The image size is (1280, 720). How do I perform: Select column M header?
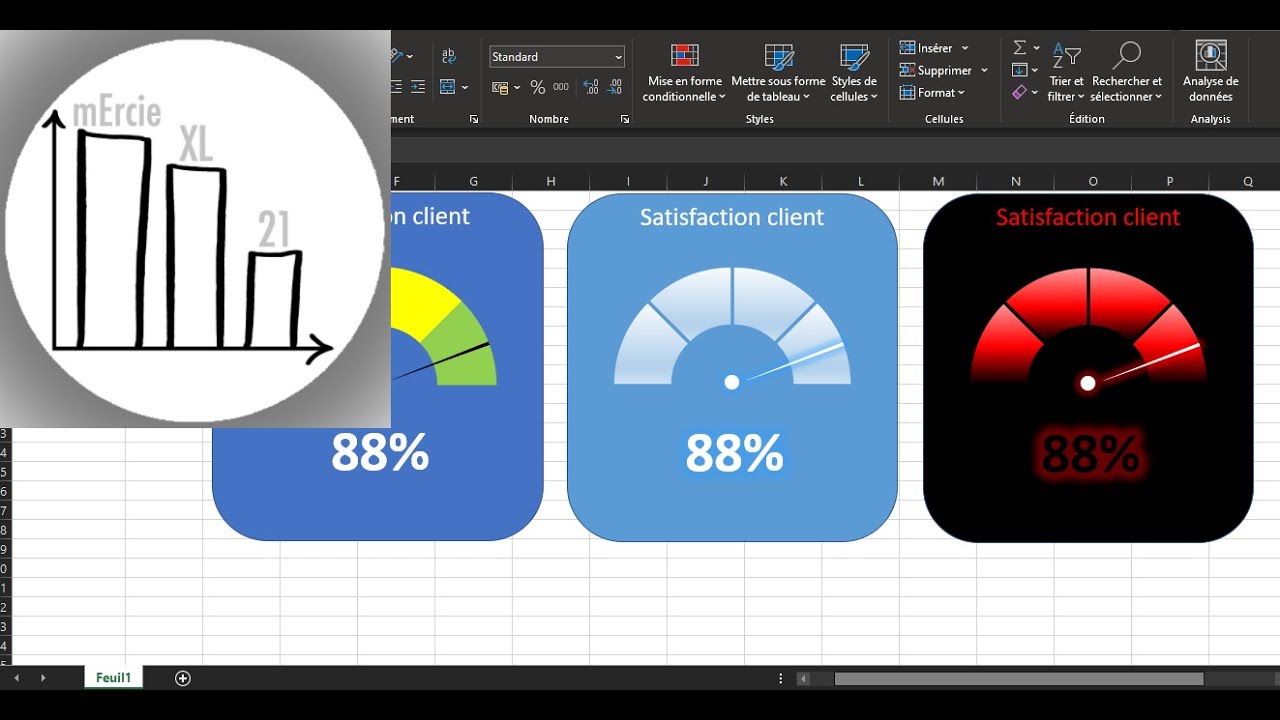(x=938, y=181)
